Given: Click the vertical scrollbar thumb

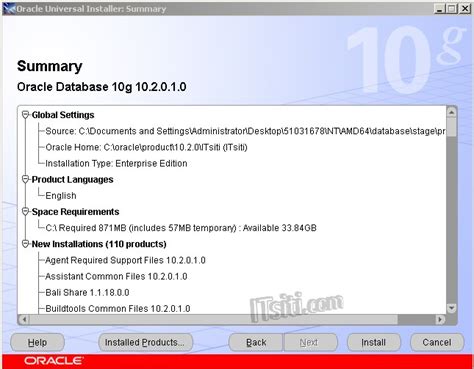Looking at the screenshot, I should [451, 127].
